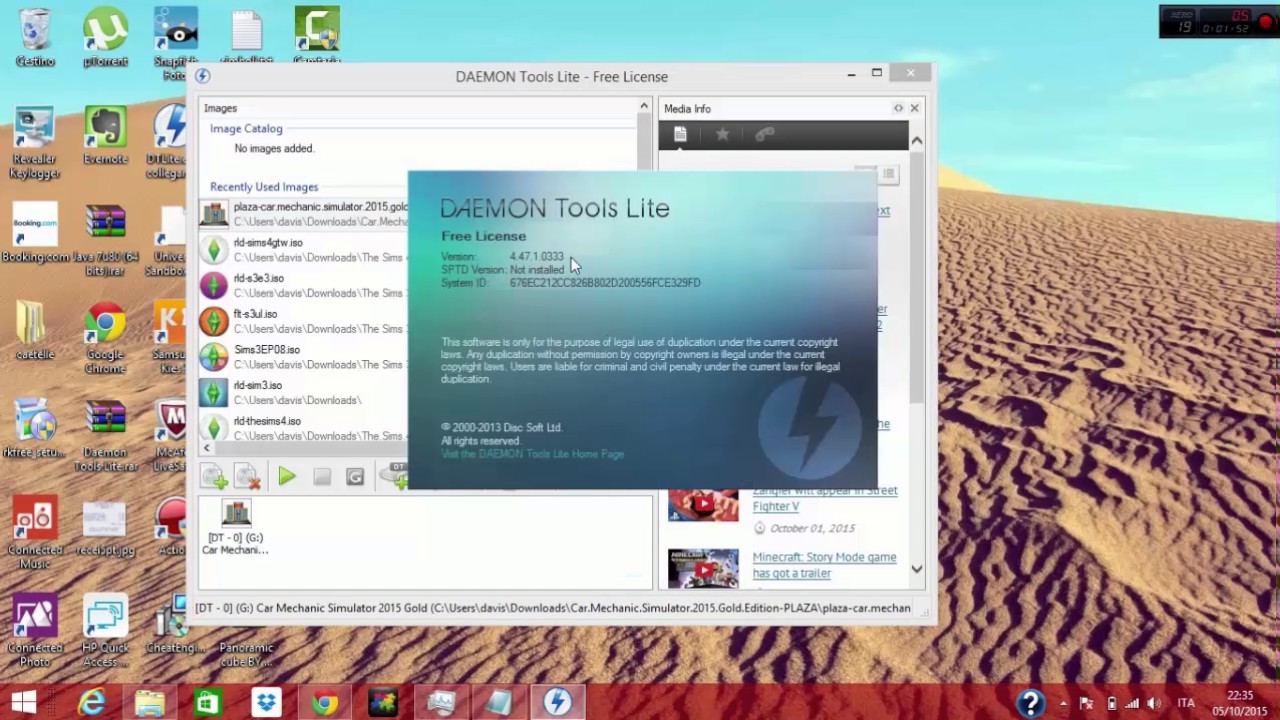The width and height of the screenshot is (1280, 720).
Task: Open the Windows Start button
Action: pyautogui.click(x=23, y=702)
